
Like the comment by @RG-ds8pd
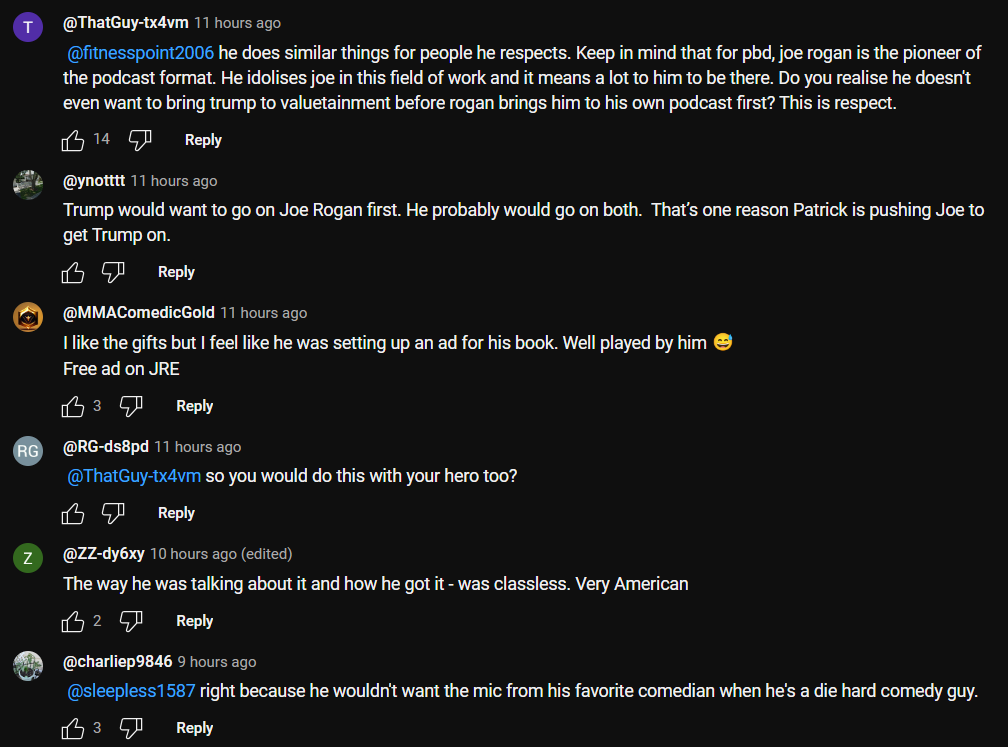click(73, 514)
